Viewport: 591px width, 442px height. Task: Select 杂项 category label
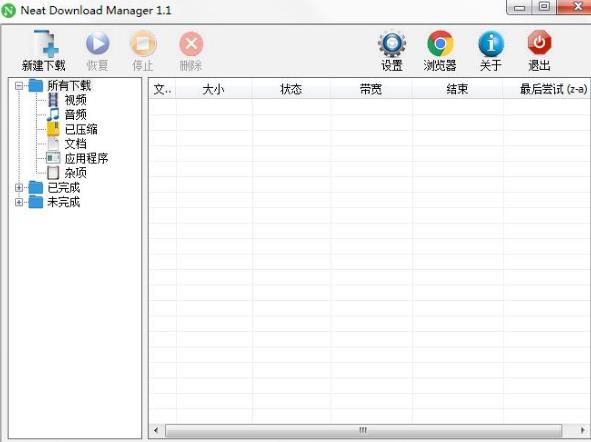tap(75, 173)
